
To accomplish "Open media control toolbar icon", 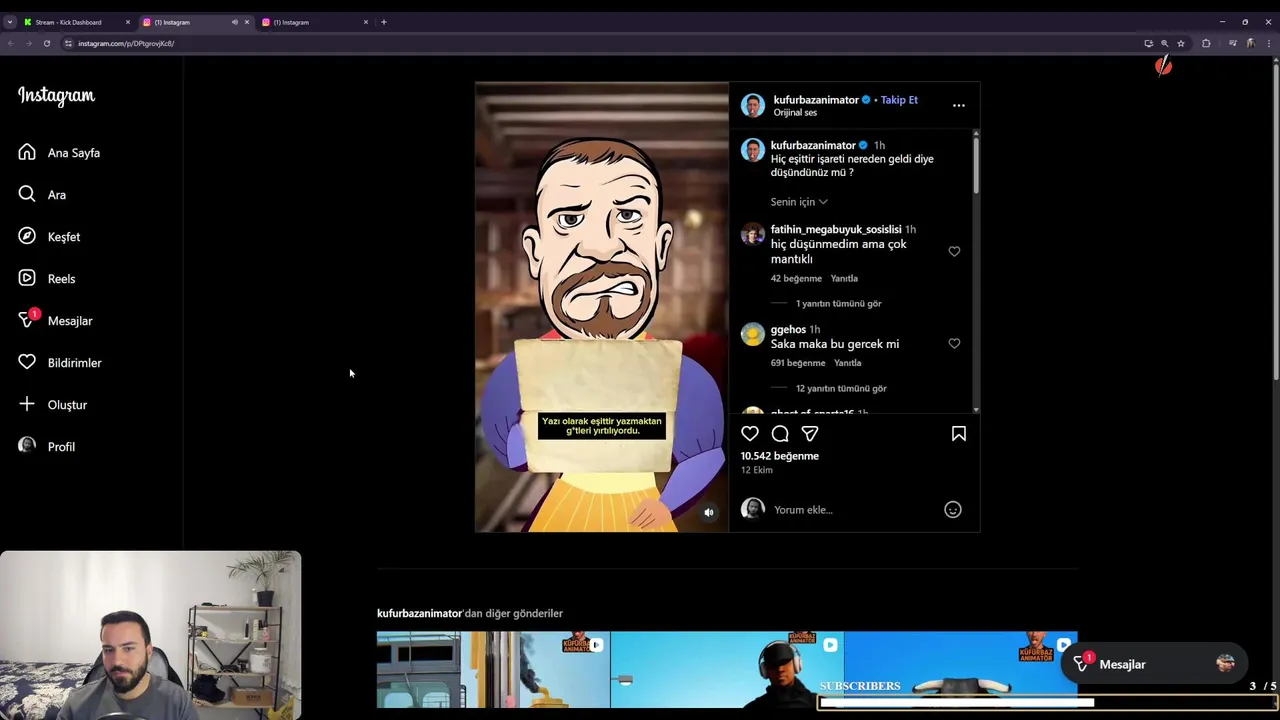I will coord(1232,43).
